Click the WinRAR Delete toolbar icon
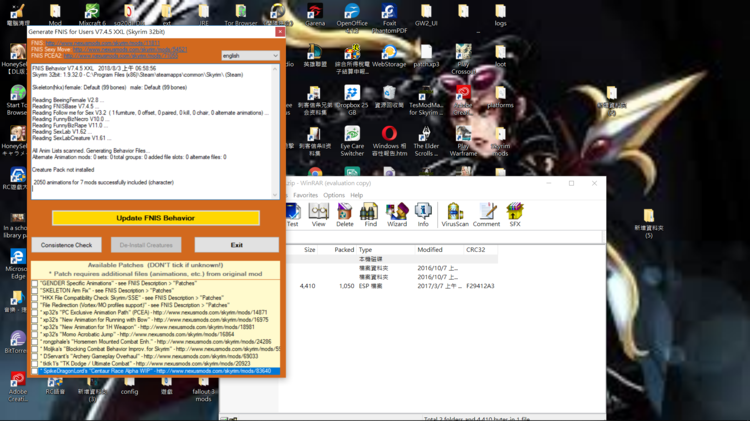Viewport: 750px width, 421px height. [344, 214]
